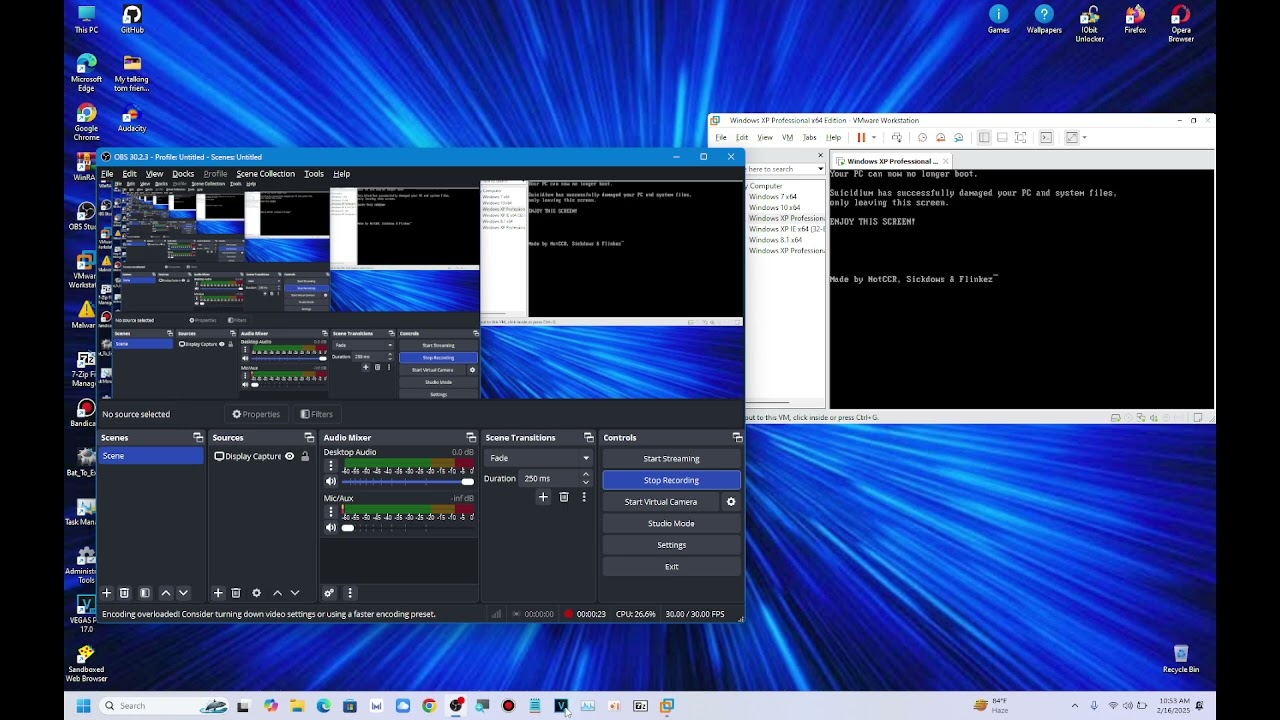Image resolution: width=1280 pixels, height=720 pixels.
Task: Open advanced audio properties gears icon
Action: [329, 593]
